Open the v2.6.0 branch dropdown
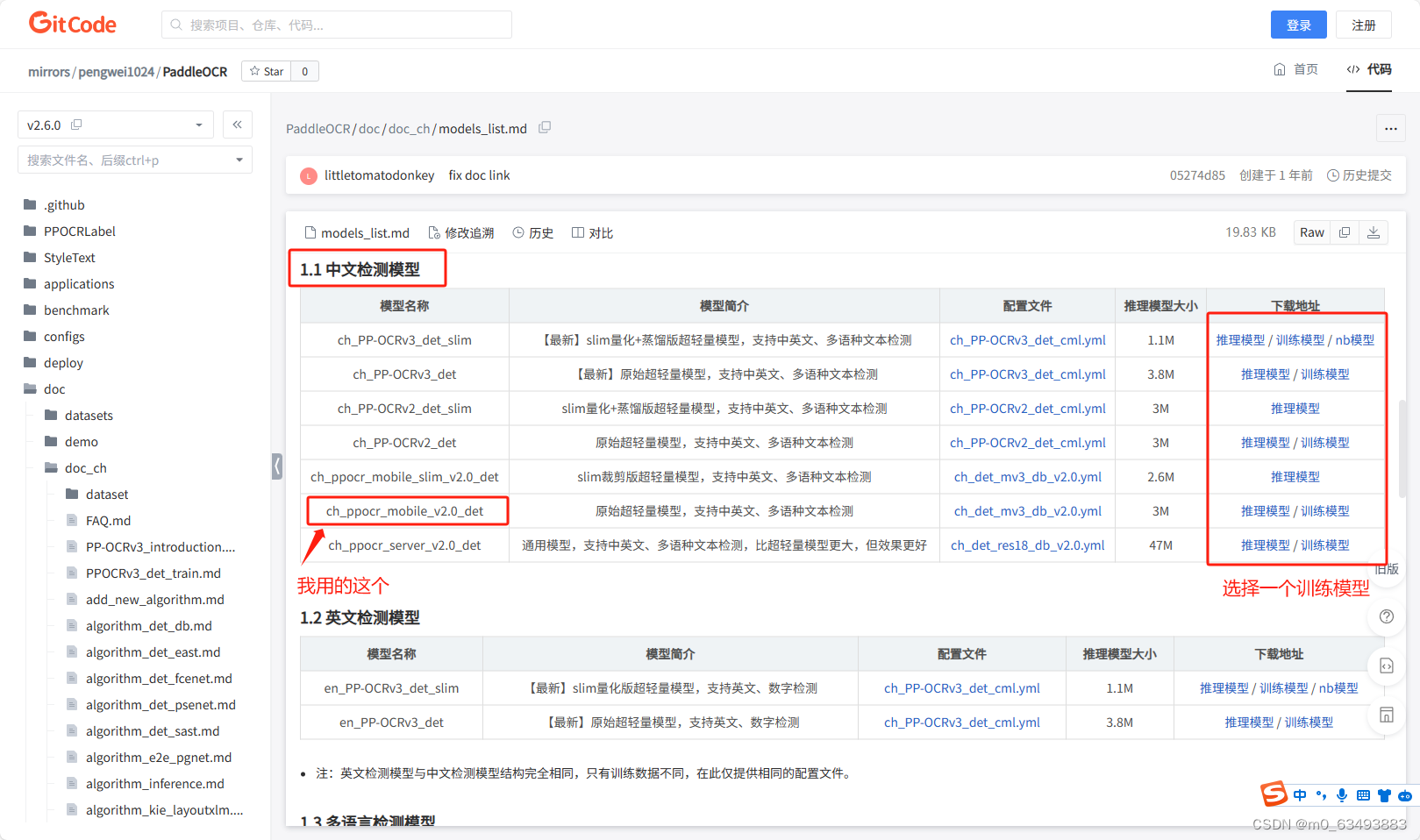 click(116, 125)
